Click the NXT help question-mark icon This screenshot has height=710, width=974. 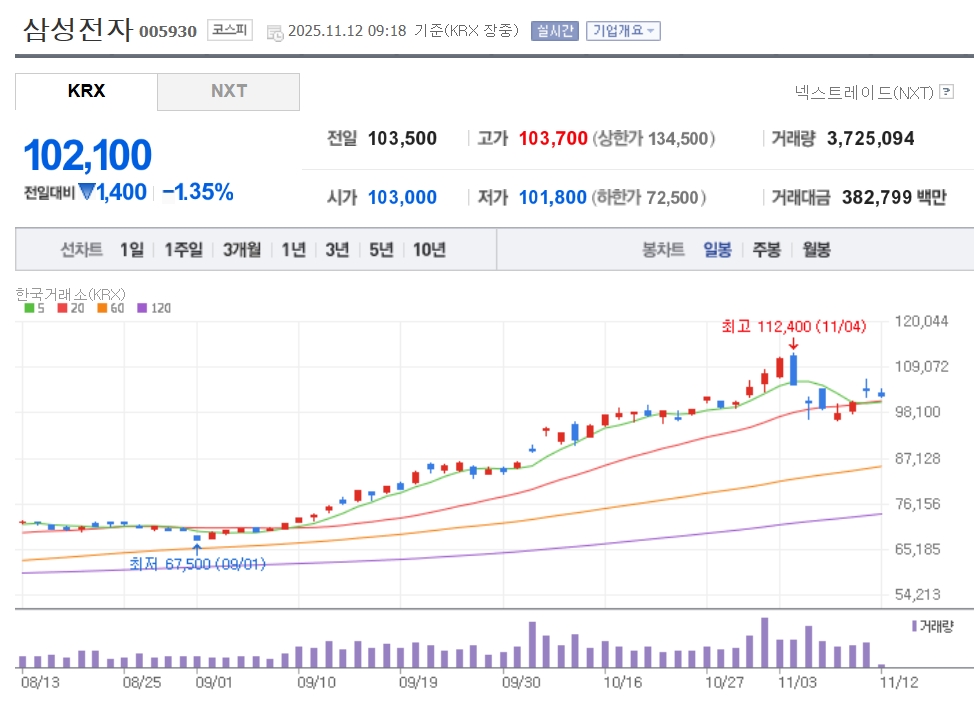pos(946,92)
